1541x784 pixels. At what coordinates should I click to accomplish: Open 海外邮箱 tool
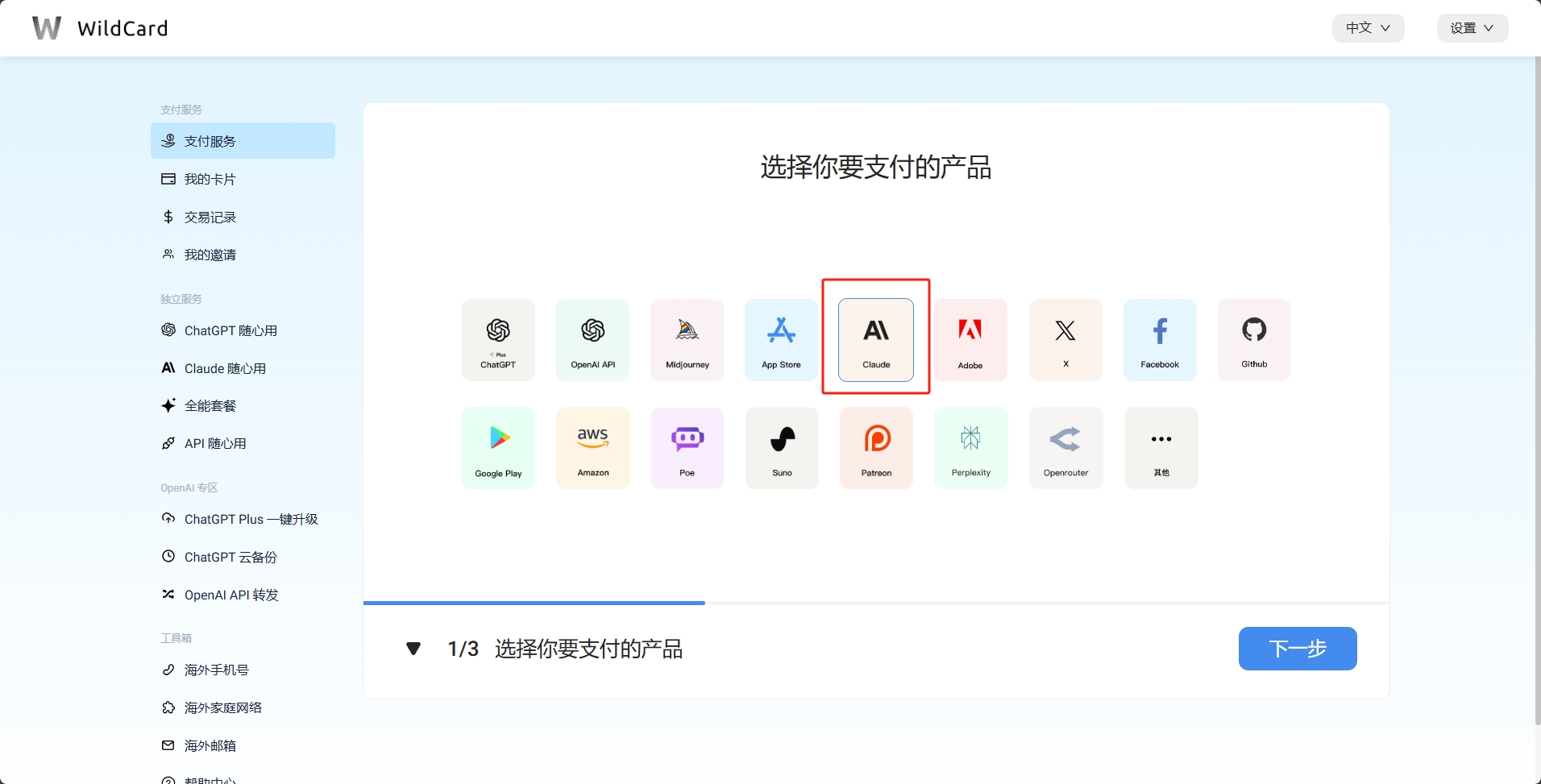243,745
